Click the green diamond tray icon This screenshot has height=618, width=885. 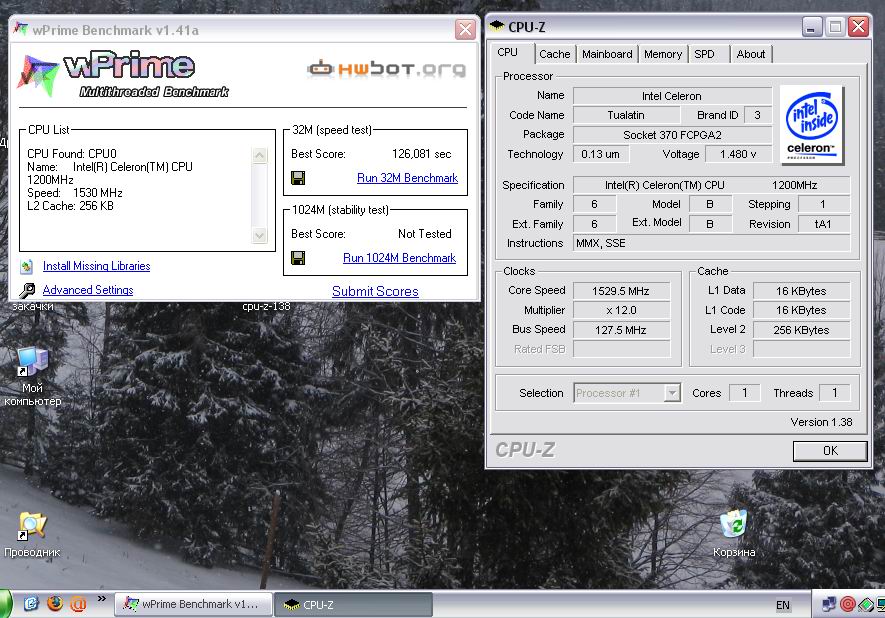[865, 605]
